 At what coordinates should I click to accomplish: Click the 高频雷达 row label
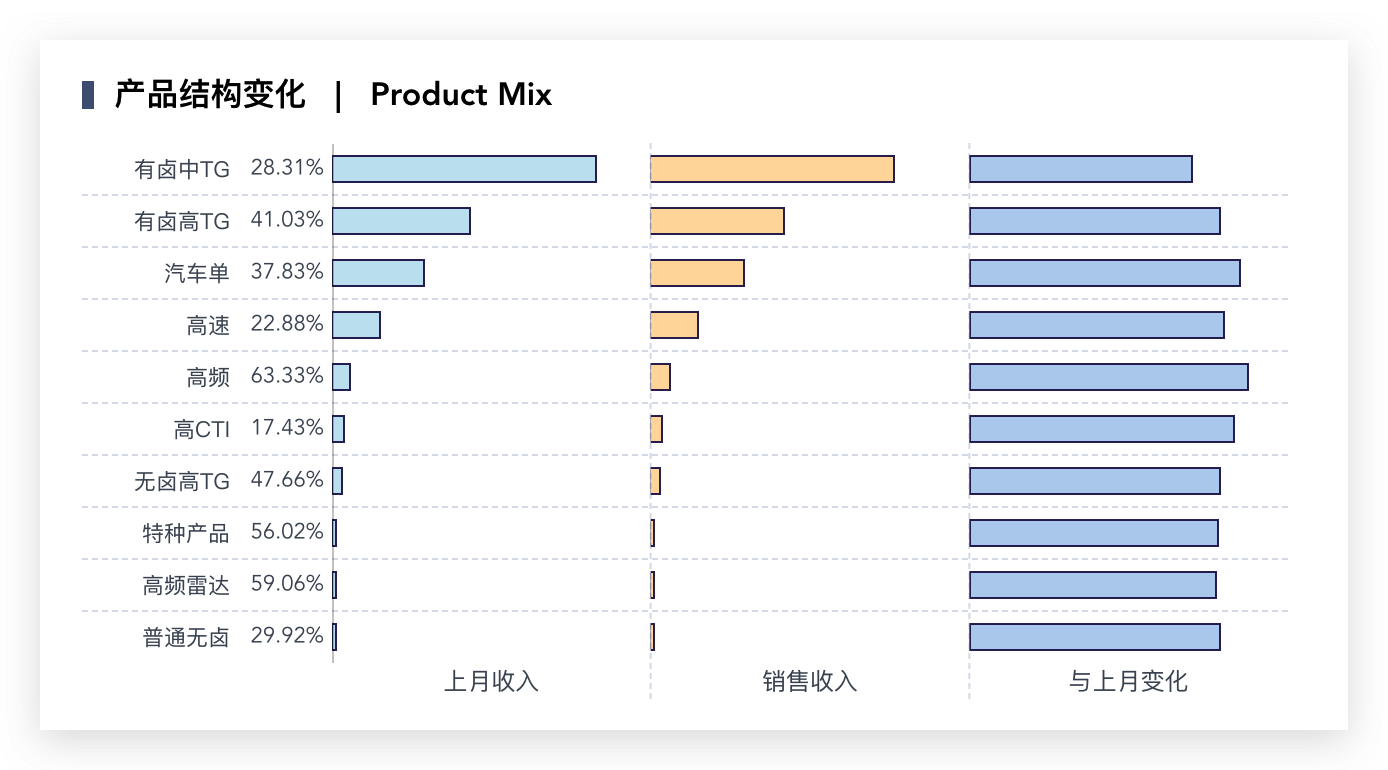pyautogui.click(x=186, y=585)
